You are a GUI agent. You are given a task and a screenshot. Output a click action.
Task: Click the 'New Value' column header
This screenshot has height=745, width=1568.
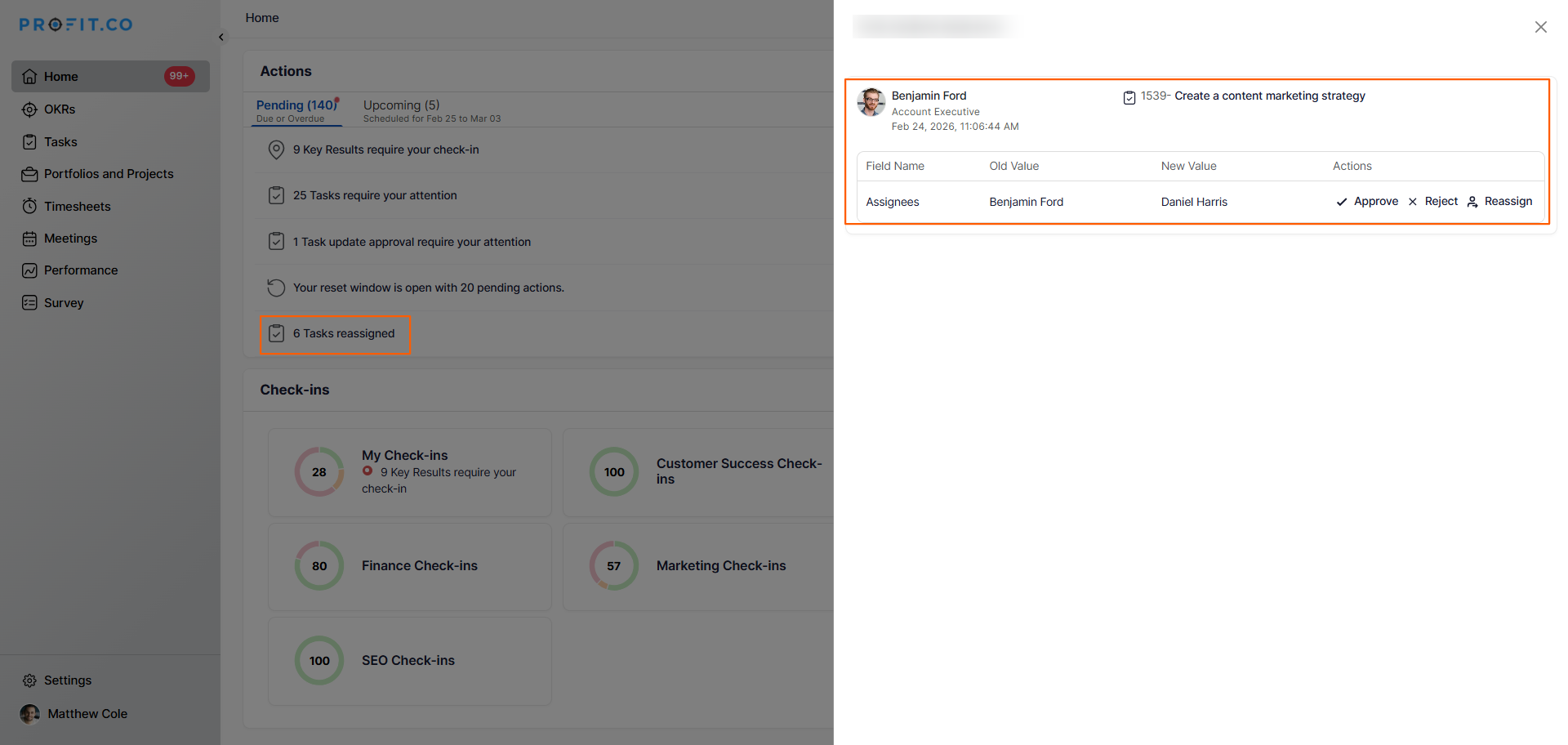point(1189,166)
